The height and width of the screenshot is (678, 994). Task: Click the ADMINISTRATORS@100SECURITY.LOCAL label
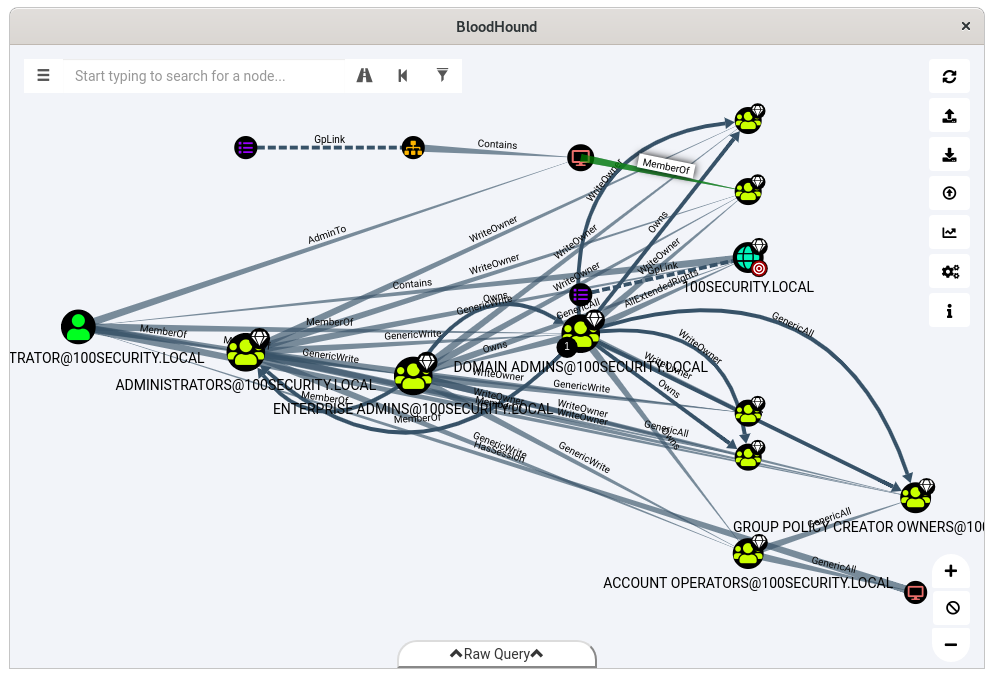[246, 385]
